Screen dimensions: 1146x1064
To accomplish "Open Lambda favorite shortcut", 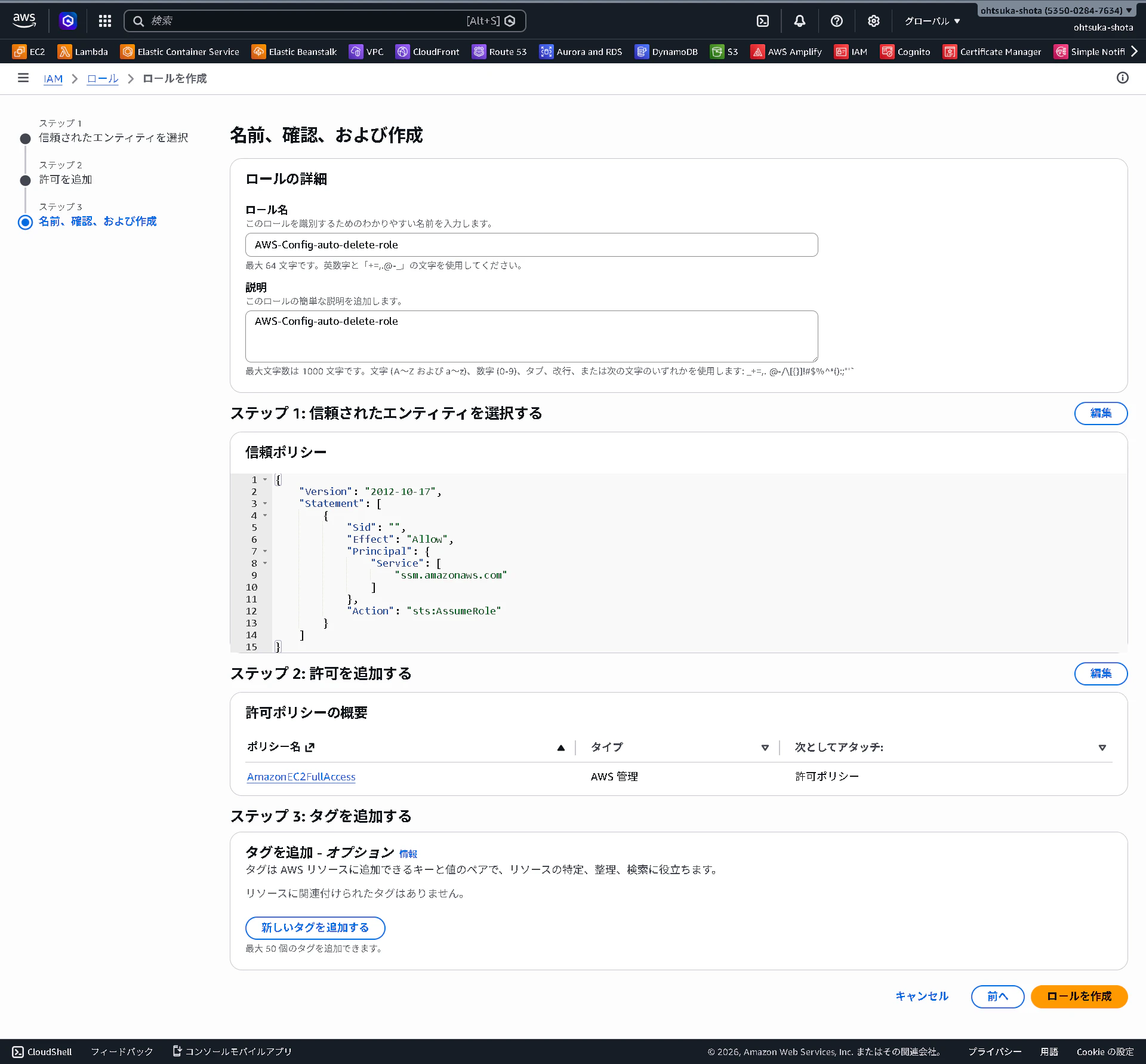I will point(83,52).
